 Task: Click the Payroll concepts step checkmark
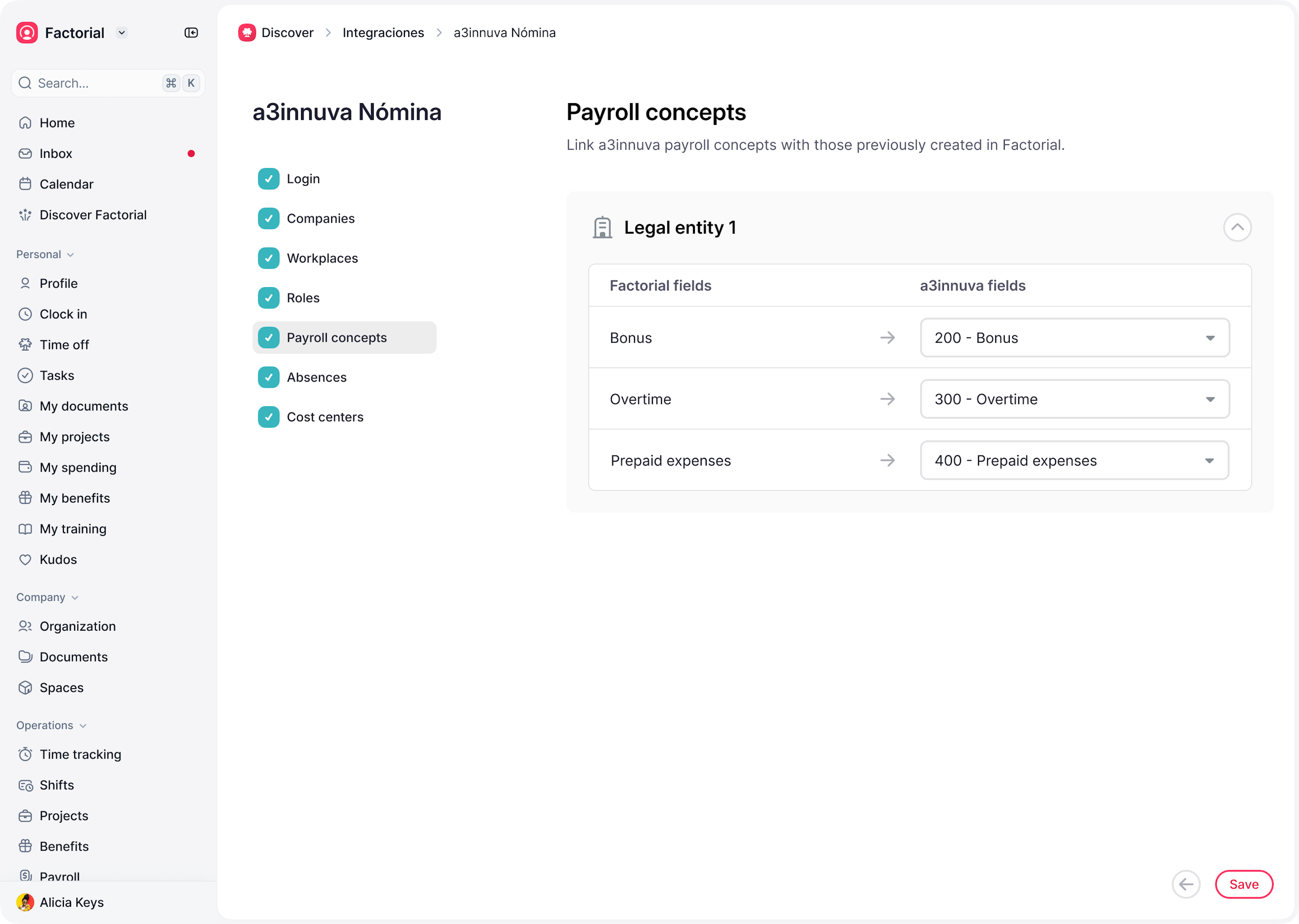269,338
